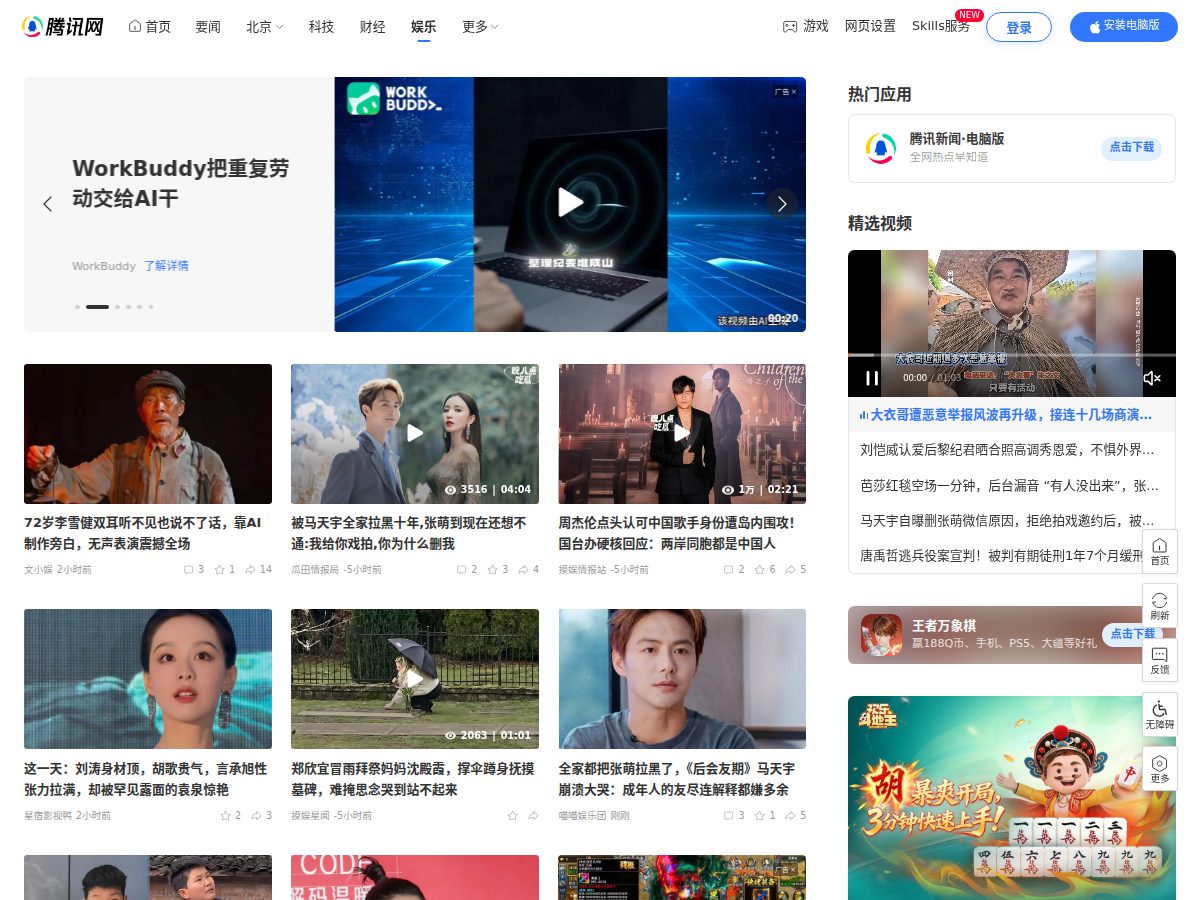Viewport: 1200px width, 900px height.
Task: Select the 娱乐 tab
Action: click(424, 27)
